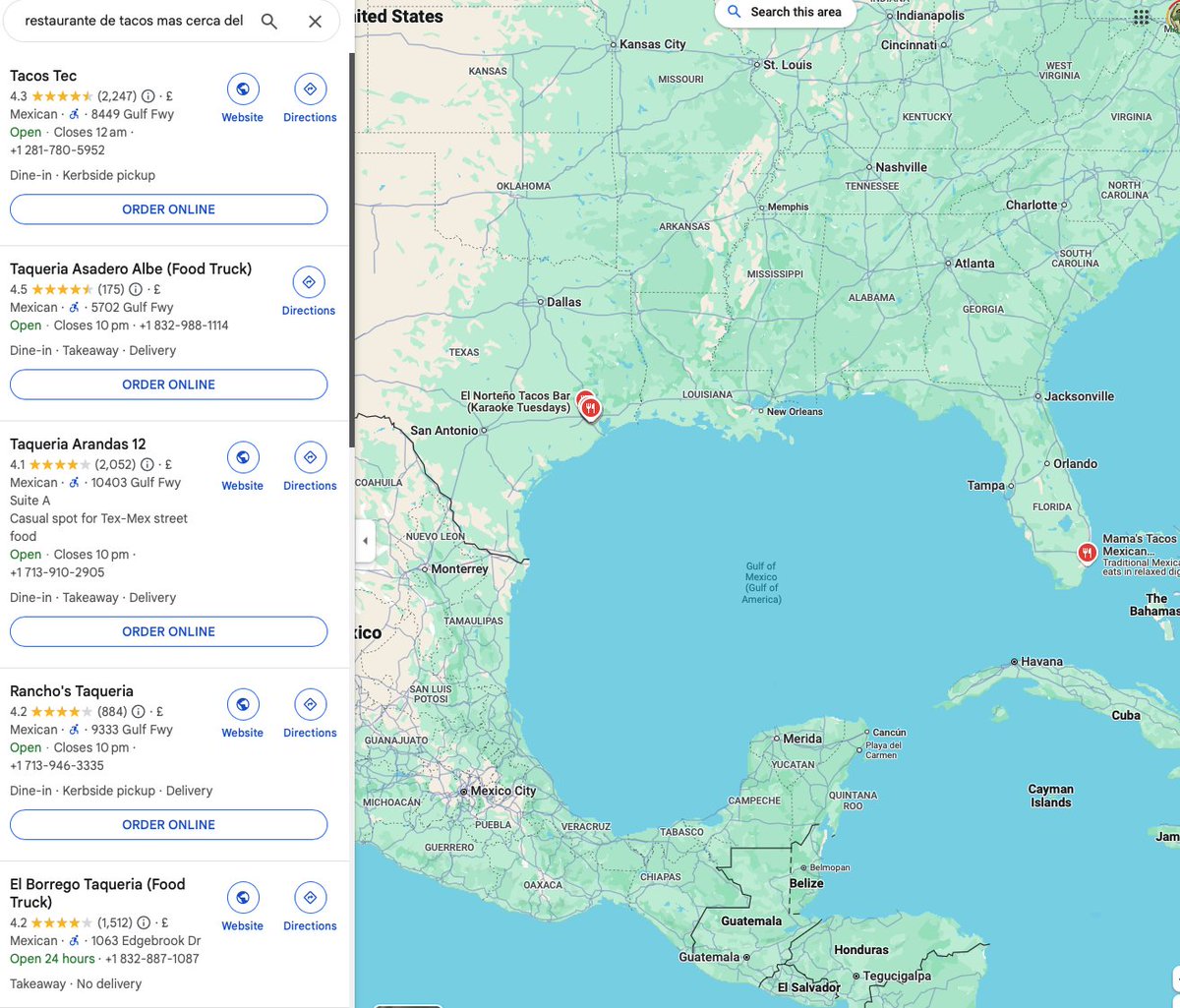Click Search this area button
Image resolution: width=1180 pixels, height=1008 pixels.
click(785, 12)
